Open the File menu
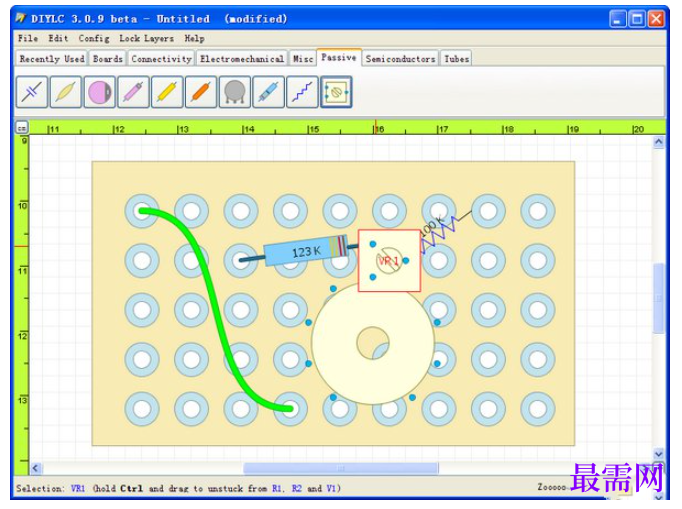The height and width of the screenshot is (509, 682). [28, 38]
